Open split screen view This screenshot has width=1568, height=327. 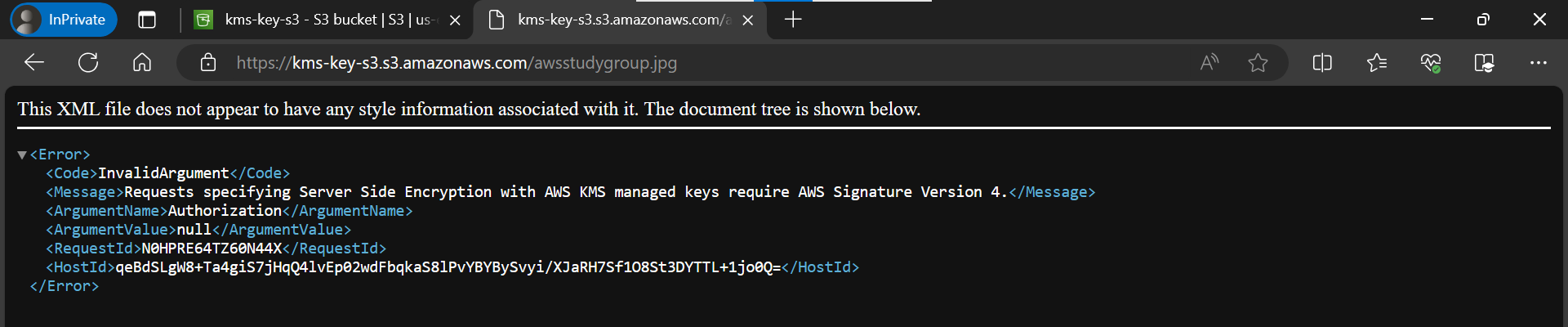pos(1322,62)
